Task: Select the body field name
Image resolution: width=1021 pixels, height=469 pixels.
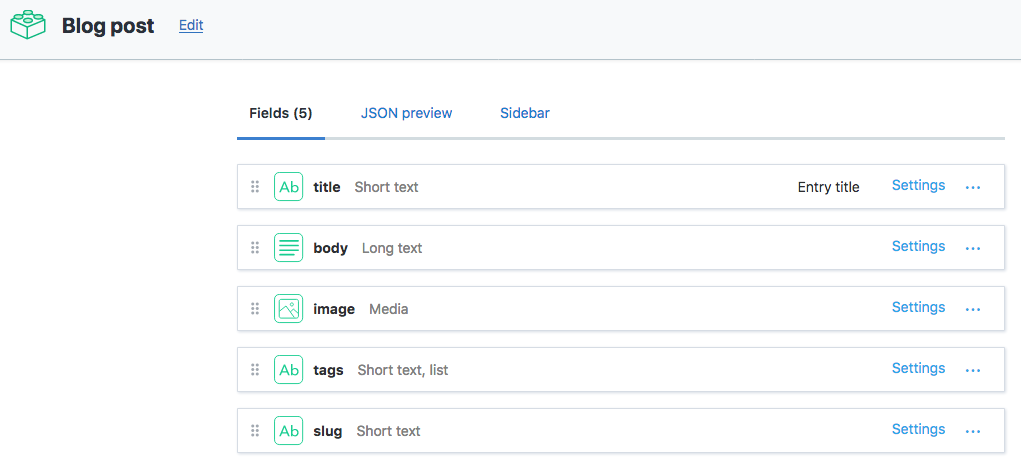Action: point(330,248)
